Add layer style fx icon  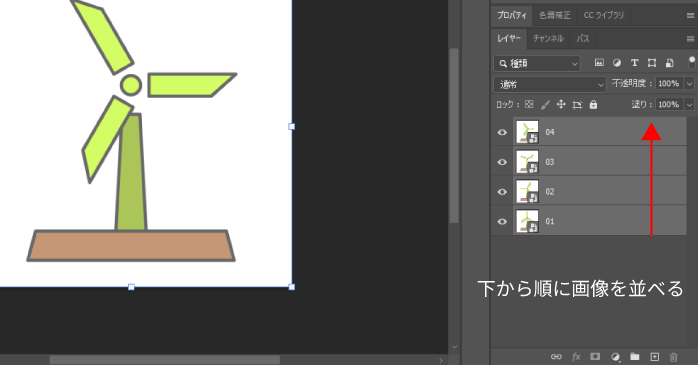click(576, 357)
